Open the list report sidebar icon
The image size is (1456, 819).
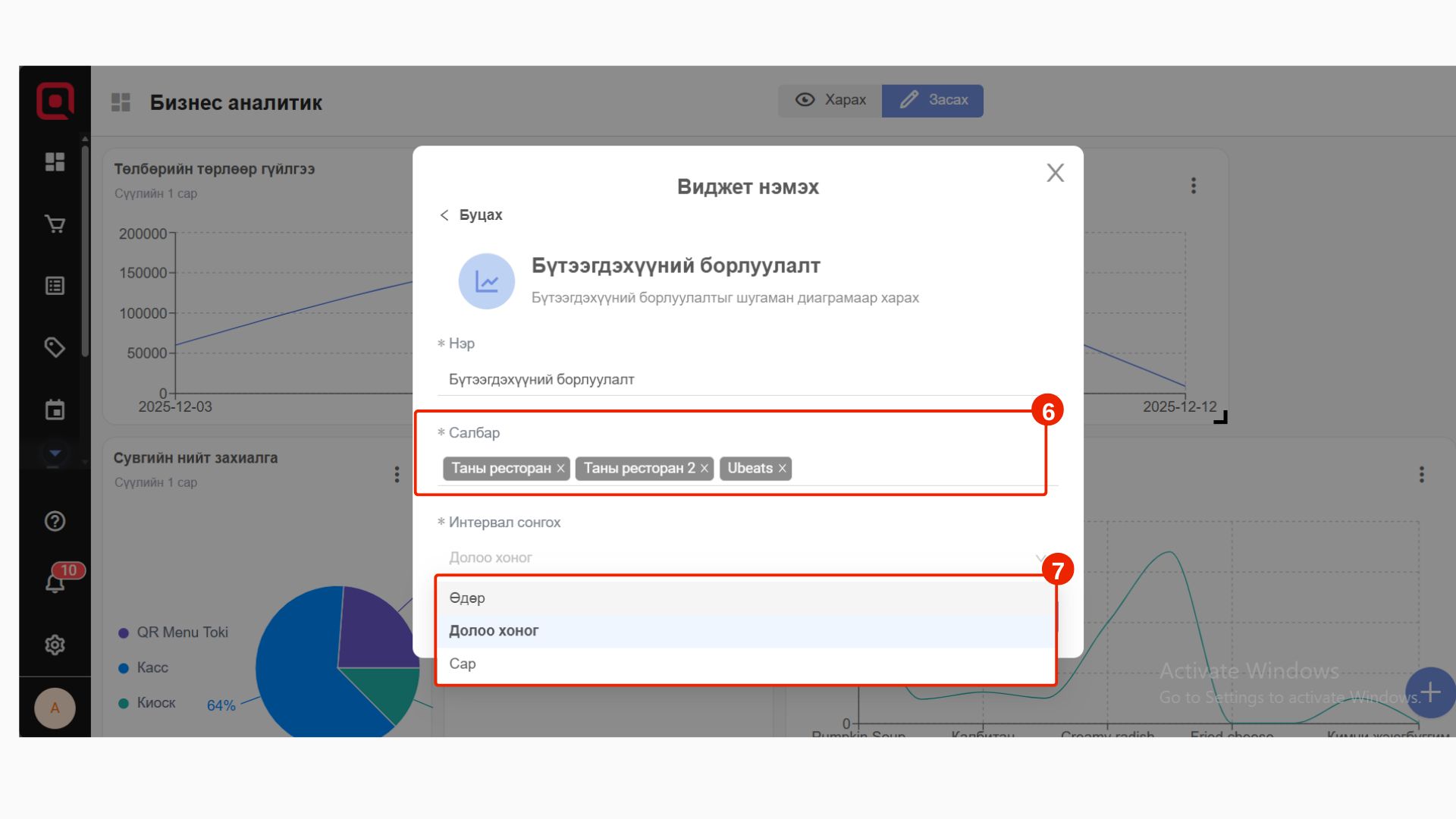click(55, 286)
